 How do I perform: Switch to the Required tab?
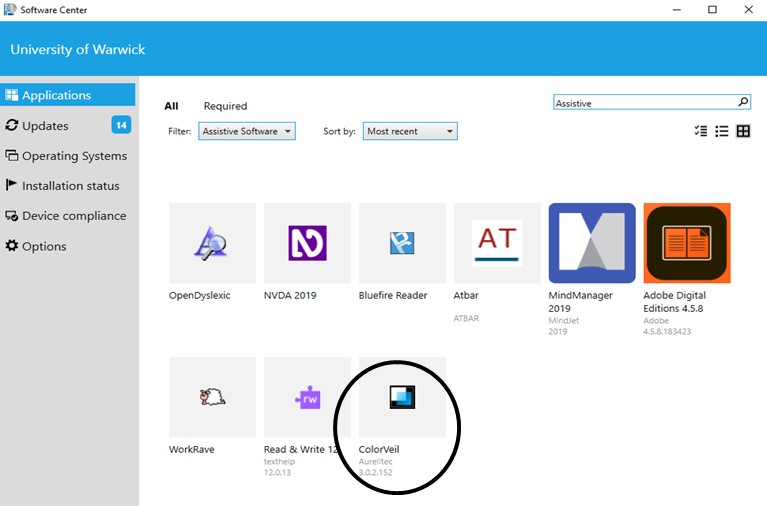225,106
